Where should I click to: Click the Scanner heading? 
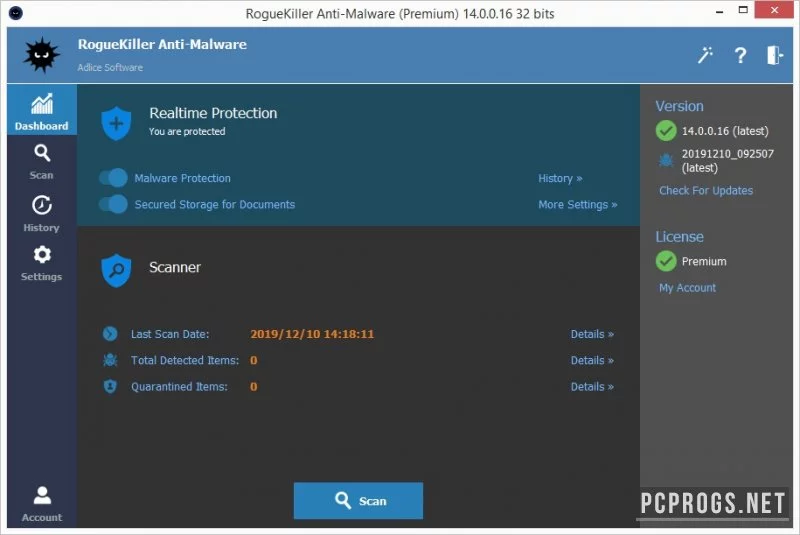click(175, 267)
